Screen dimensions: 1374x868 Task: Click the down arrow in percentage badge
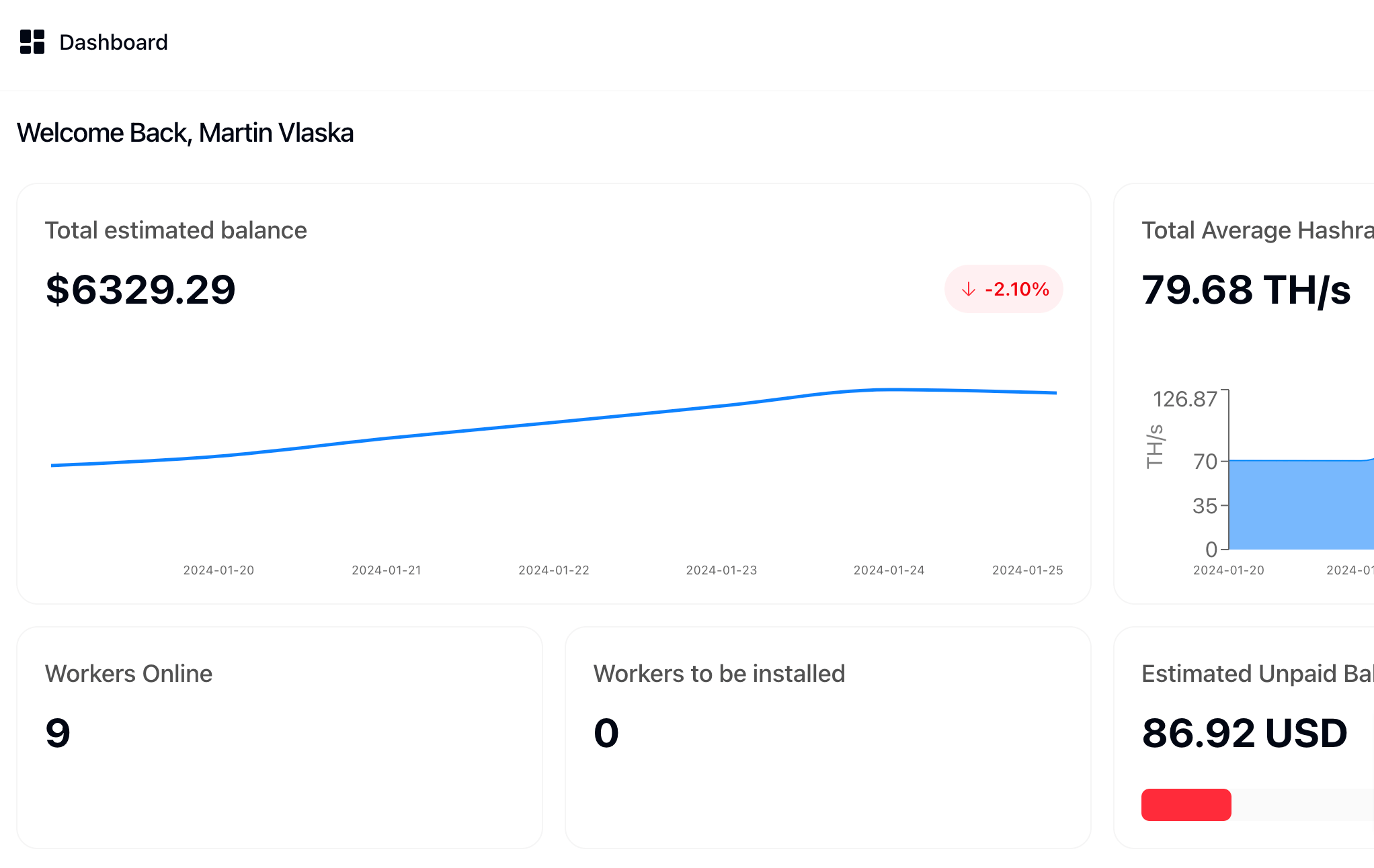(x=968, y=290)
